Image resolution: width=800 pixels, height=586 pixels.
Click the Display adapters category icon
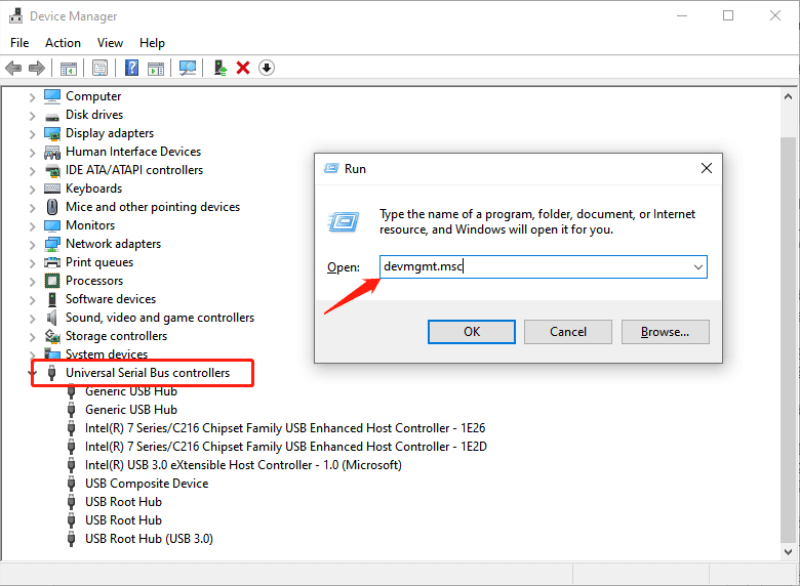point(52,133)
